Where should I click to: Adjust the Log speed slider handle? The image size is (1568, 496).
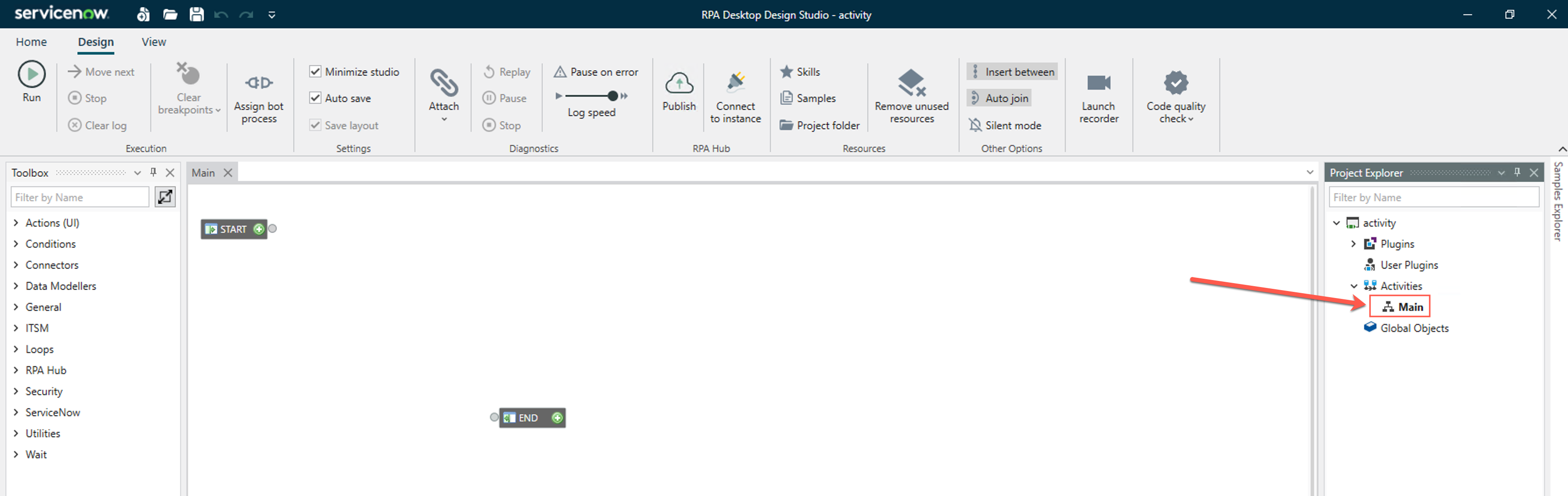612,96
